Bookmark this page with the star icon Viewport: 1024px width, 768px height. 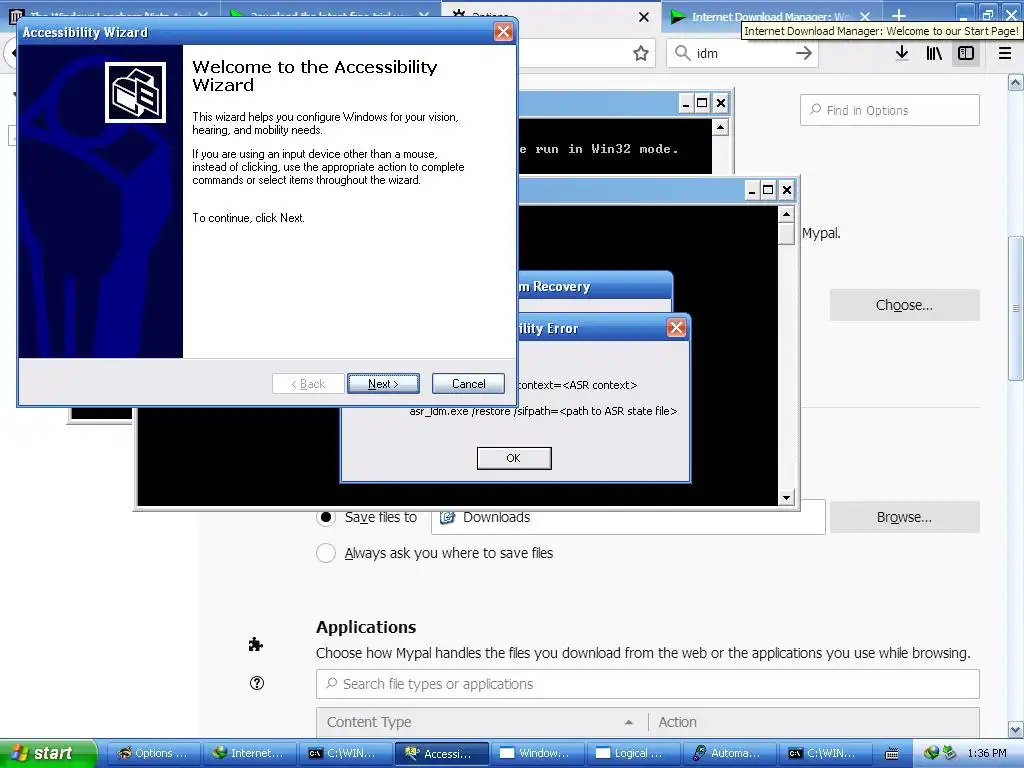641,54
